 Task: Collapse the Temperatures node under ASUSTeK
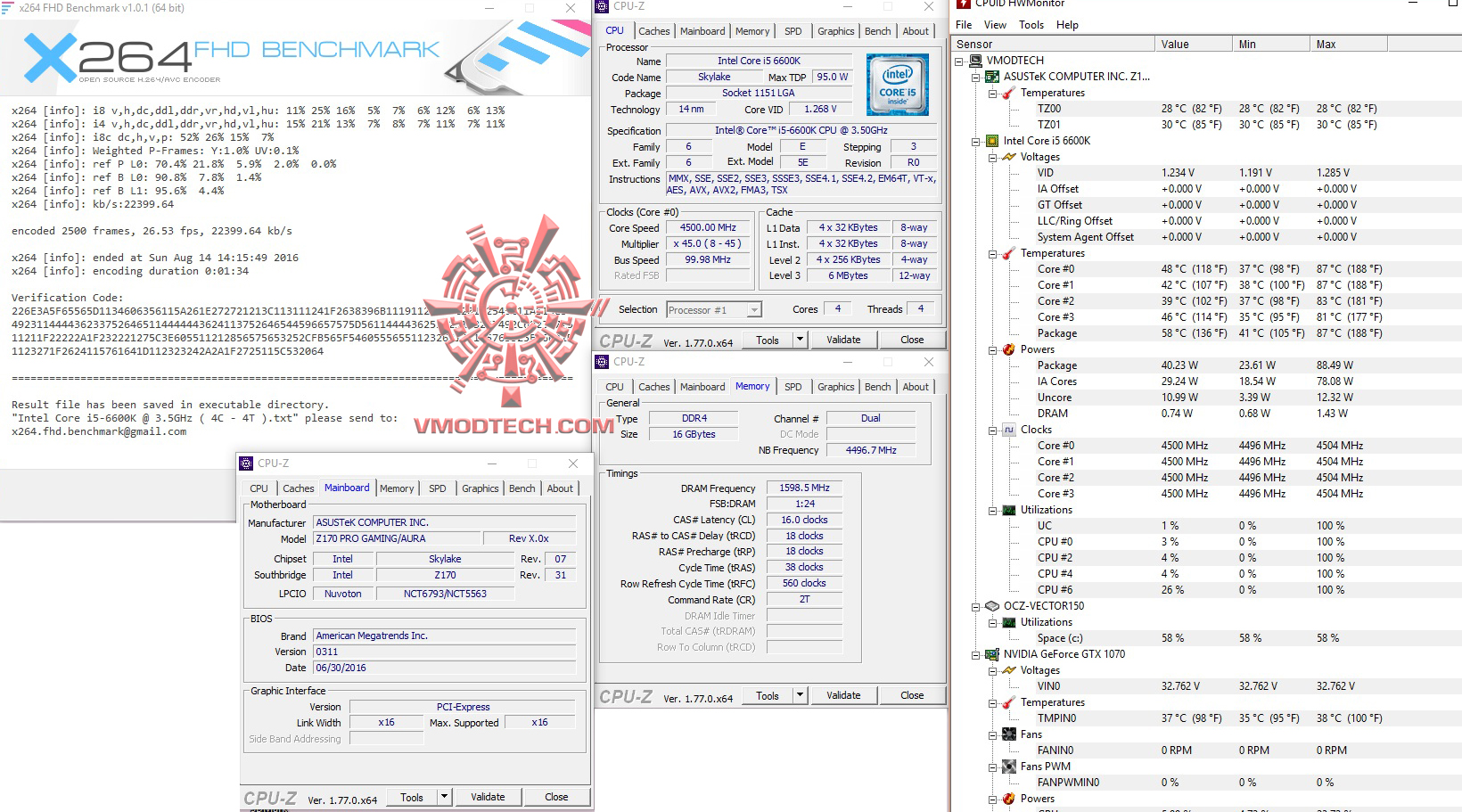tap(991, 92)
